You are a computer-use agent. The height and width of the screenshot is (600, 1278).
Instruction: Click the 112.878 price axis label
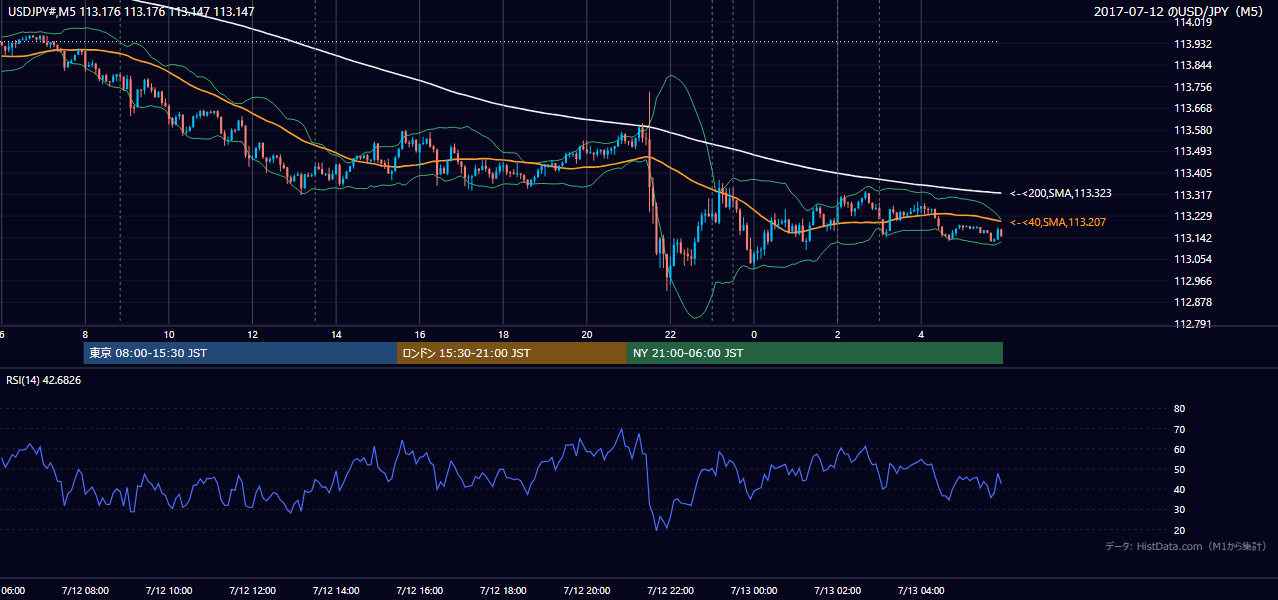pos(1193,302)
